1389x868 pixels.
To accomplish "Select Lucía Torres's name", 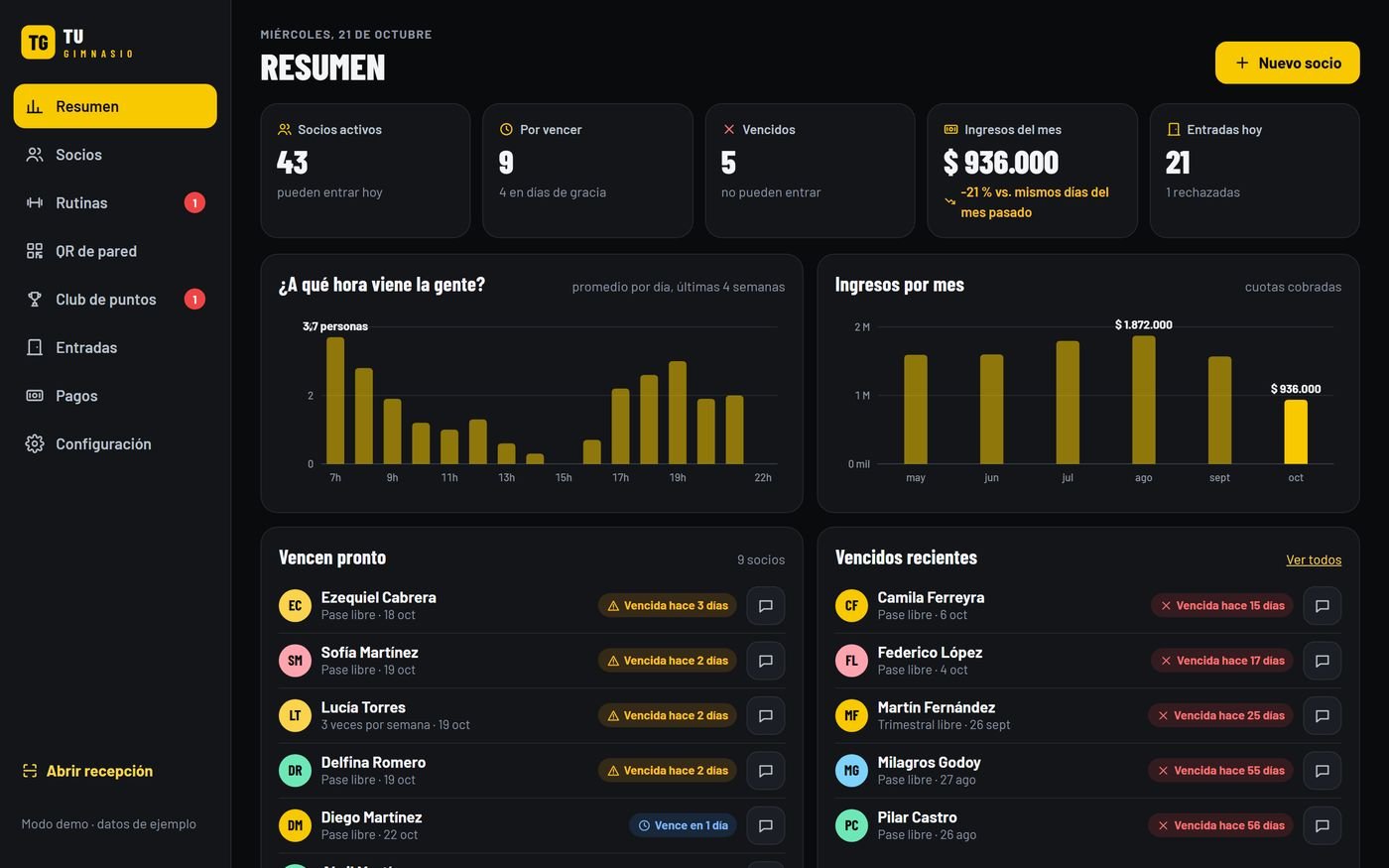I will [363, 707].
